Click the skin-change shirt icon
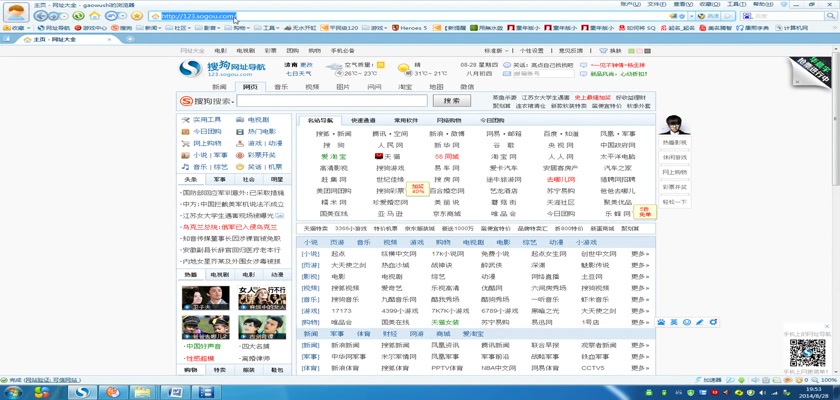Image resolution: width=840 pixels, height=400 pixels. coord(603,51)
